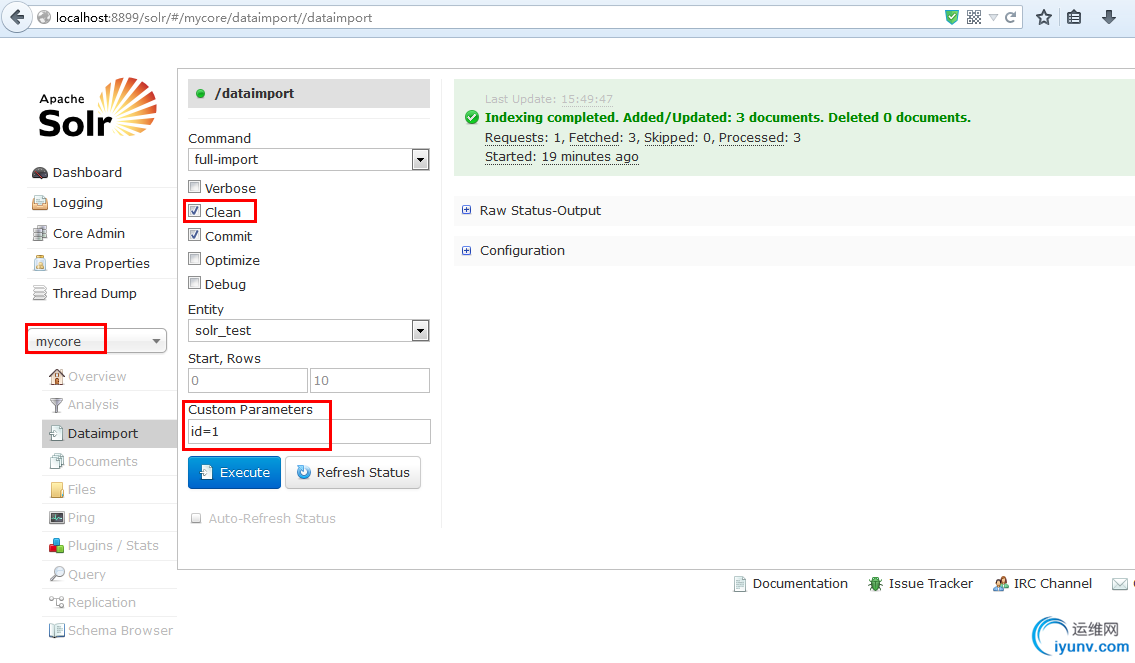Click the Overview house icon
The width and height of the screenshot is (1135, 663).
pos(56,376)
